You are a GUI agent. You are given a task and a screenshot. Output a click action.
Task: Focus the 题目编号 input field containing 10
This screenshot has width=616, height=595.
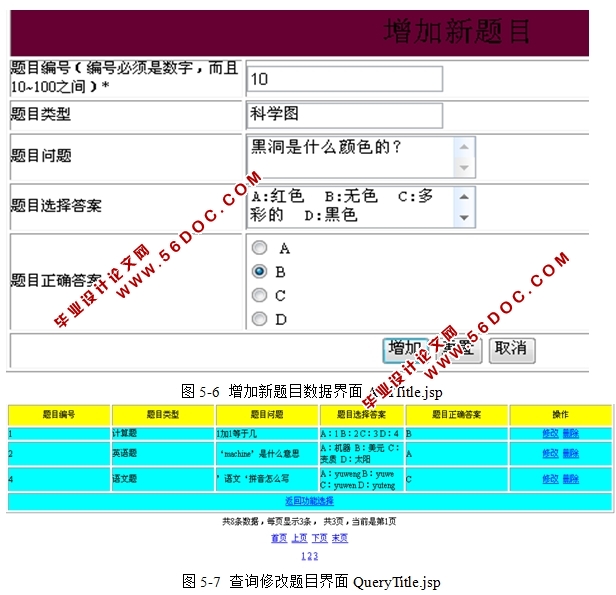(x=345, y=79)
